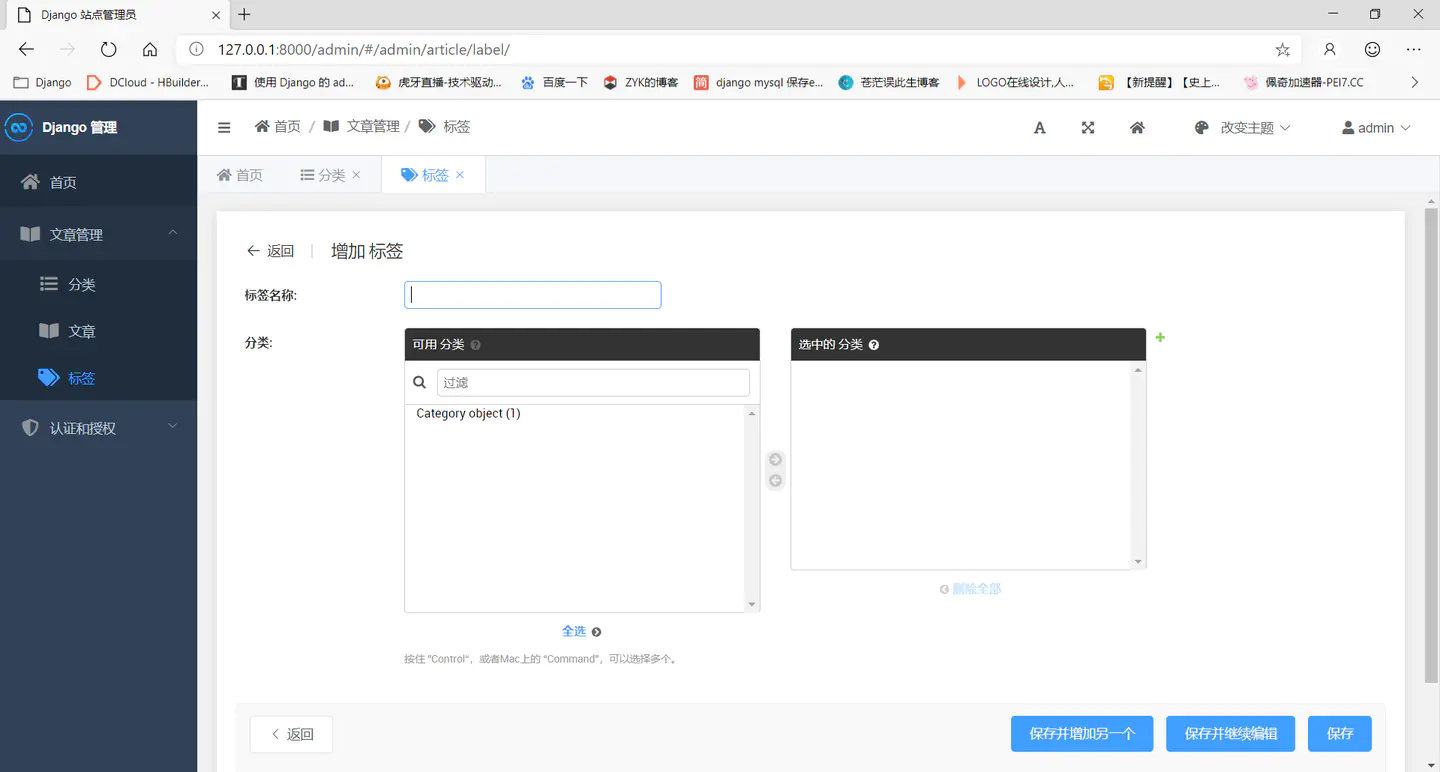
Task: Click the left arrow to remove category
Action: tap(775, 481)
